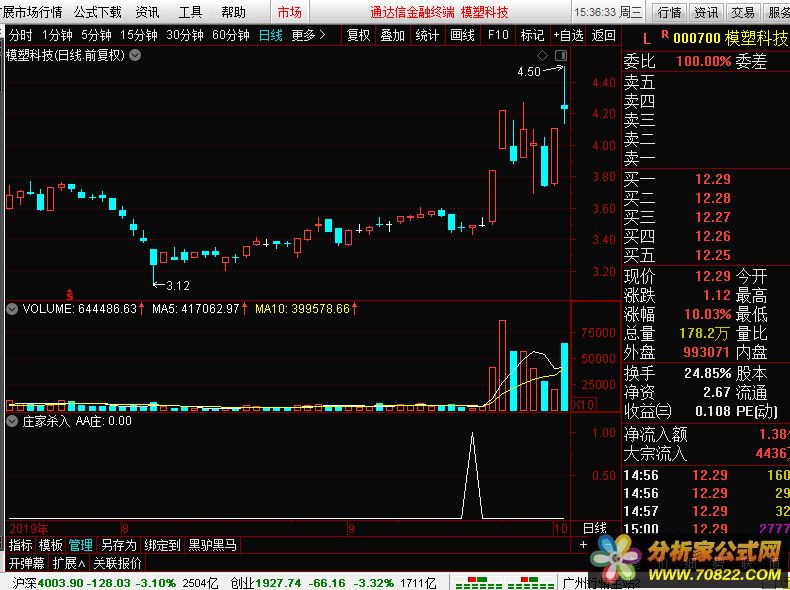Select the 关联报价 tab
The height and width of the screenshot is (590, 790).
117,563
